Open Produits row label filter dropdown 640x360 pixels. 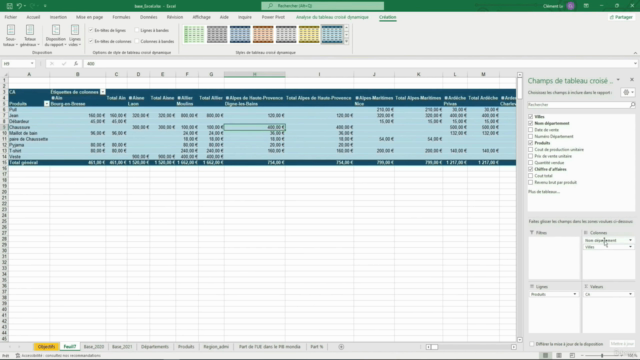(47, 104)
